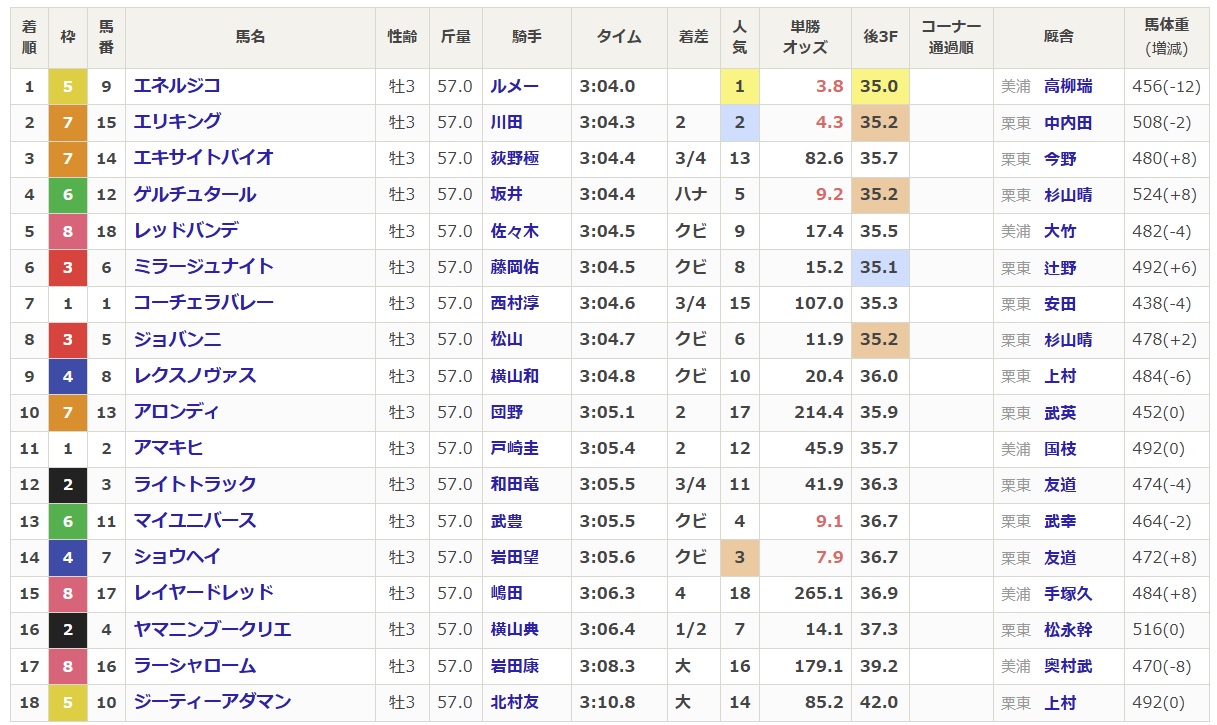
Task: Click yellow-highlighted popularity 1 cell for エネルジコ
Action: coord(740,86)
